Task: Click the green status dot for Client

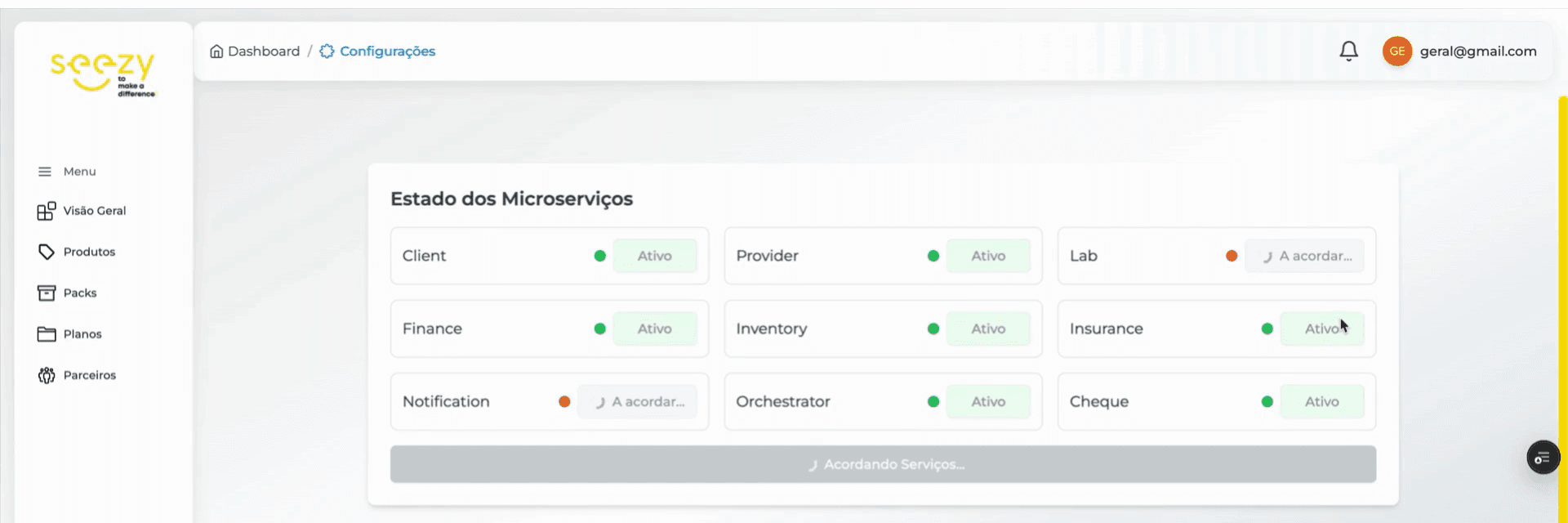Action: coord(600,256)
